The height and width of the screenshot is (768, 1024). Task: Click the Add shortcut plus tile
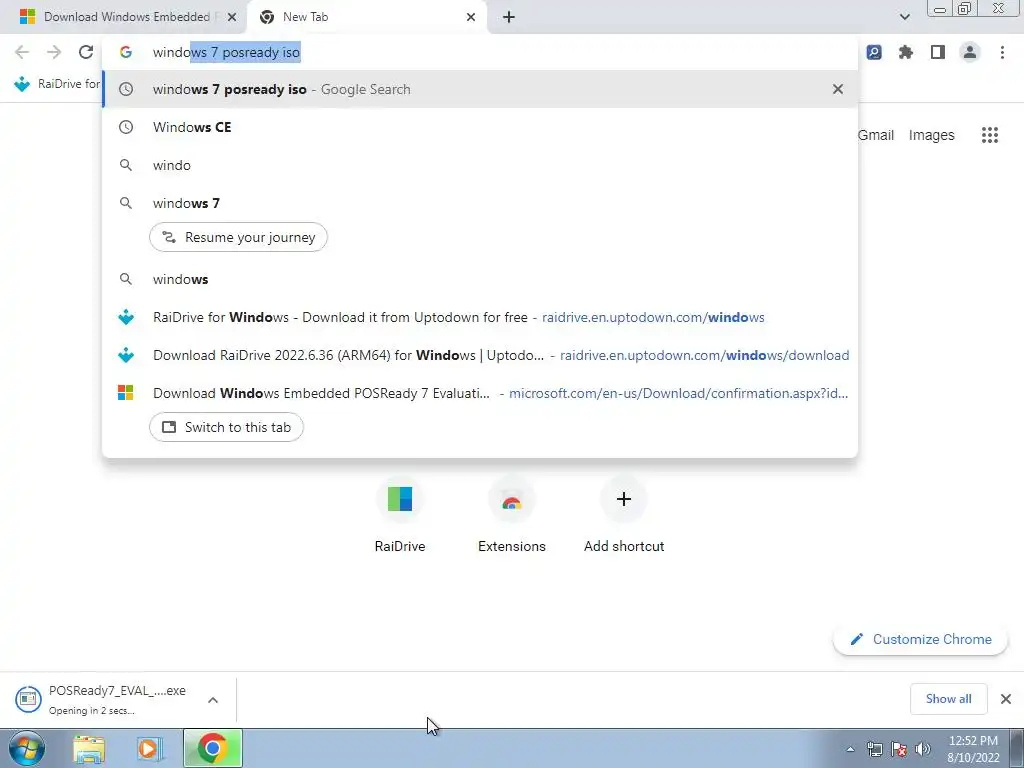coord(624,516)
